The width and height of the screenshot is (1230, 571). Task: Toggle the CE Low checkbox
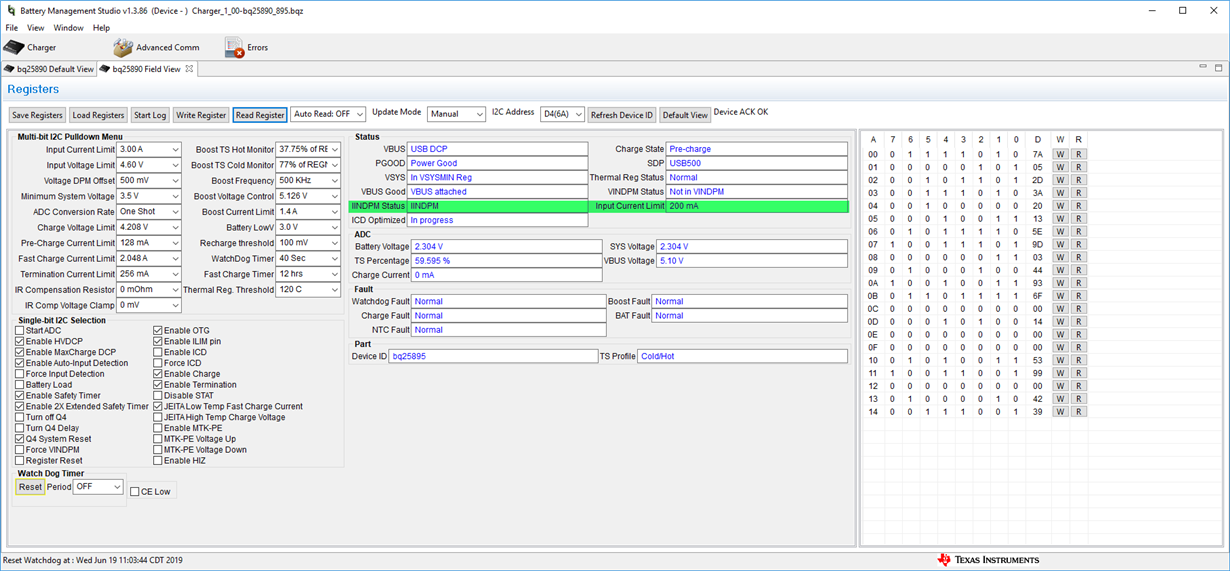(135, 492)
